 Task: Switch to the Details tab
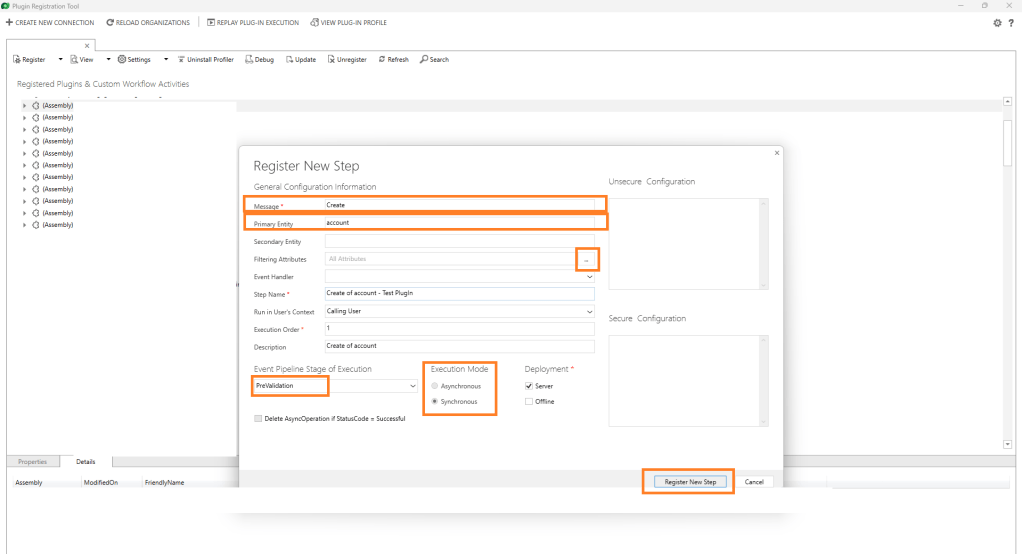85,462
